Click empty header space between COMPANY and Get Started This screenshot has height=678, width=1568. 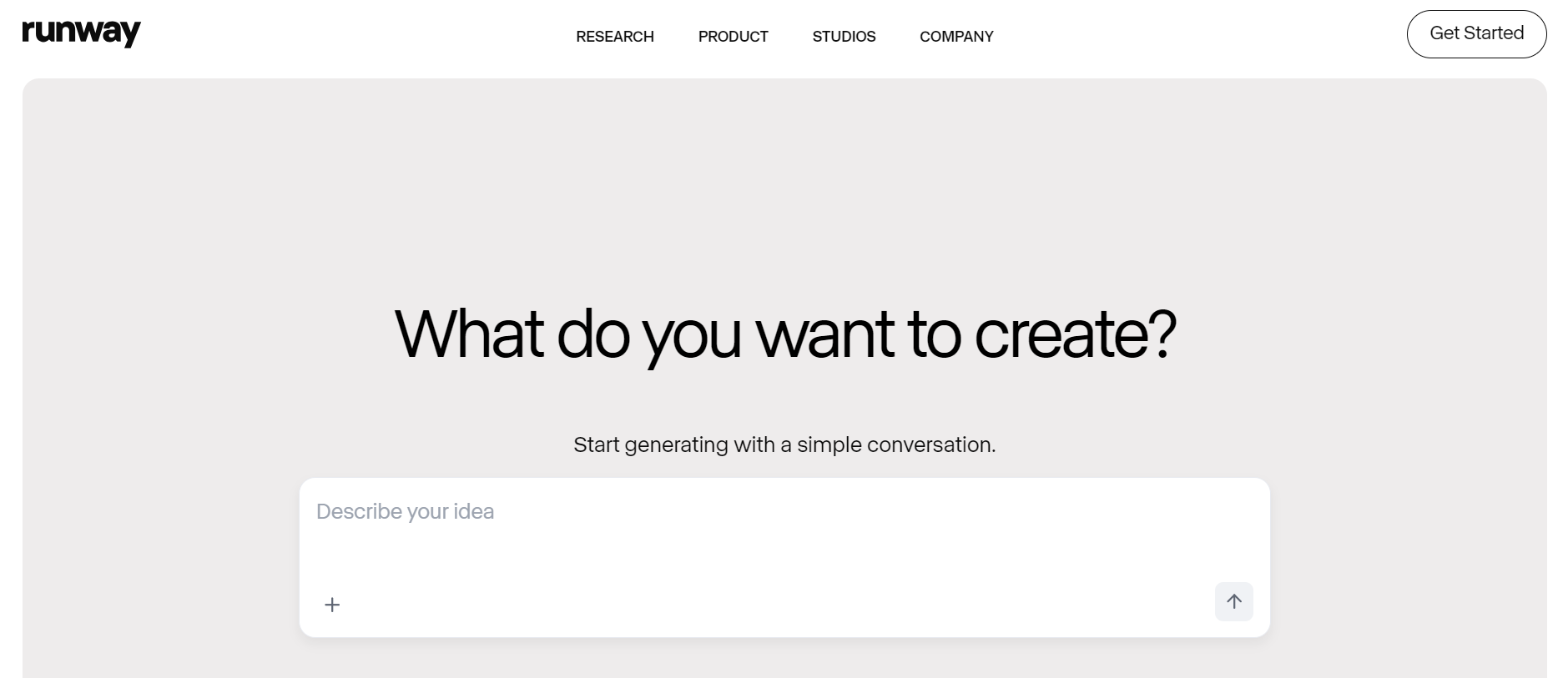[1200, 37]
